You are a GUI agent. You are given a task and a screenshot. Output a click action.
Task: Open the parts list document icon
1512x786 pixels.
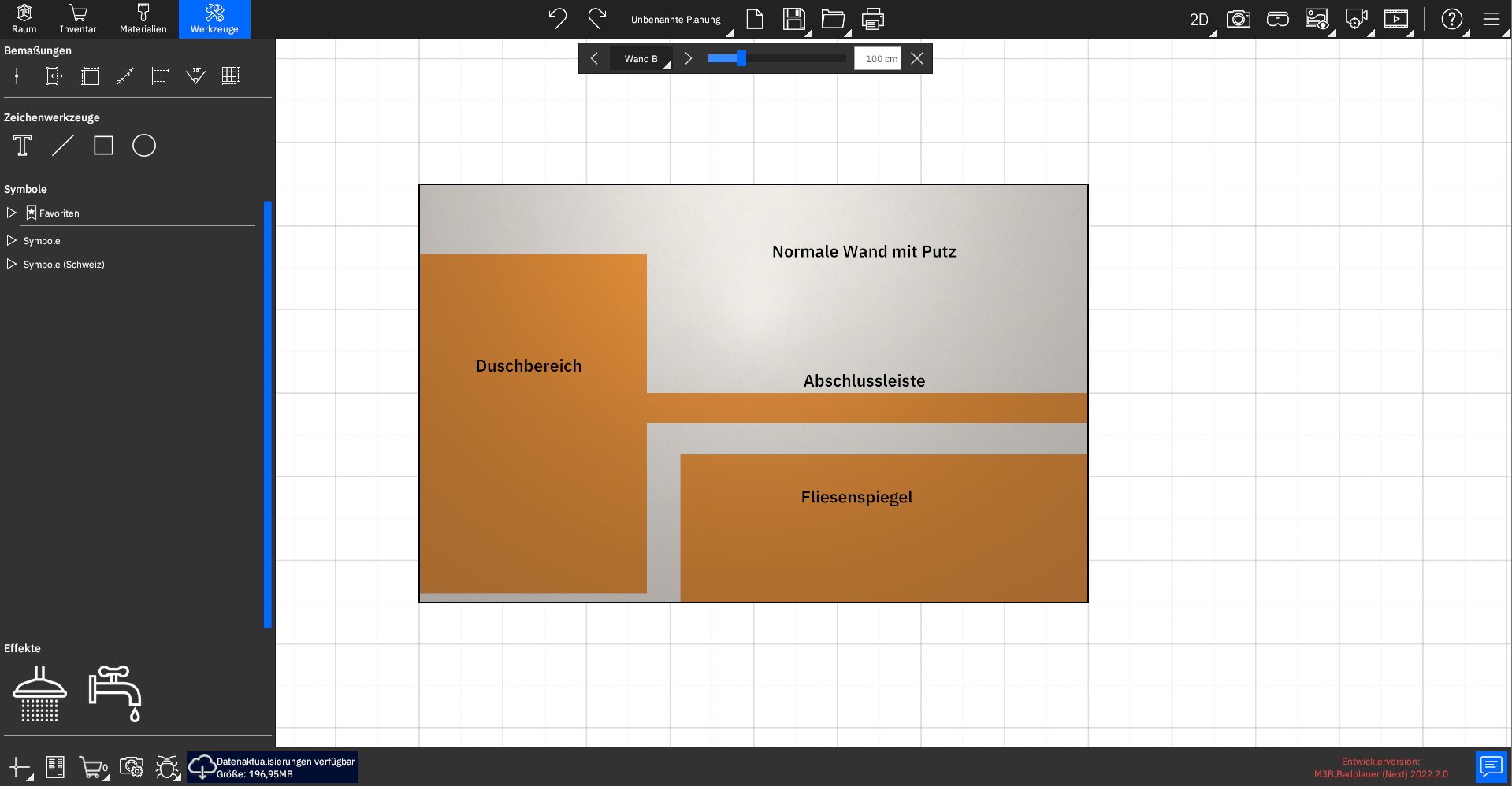(55, 767)
